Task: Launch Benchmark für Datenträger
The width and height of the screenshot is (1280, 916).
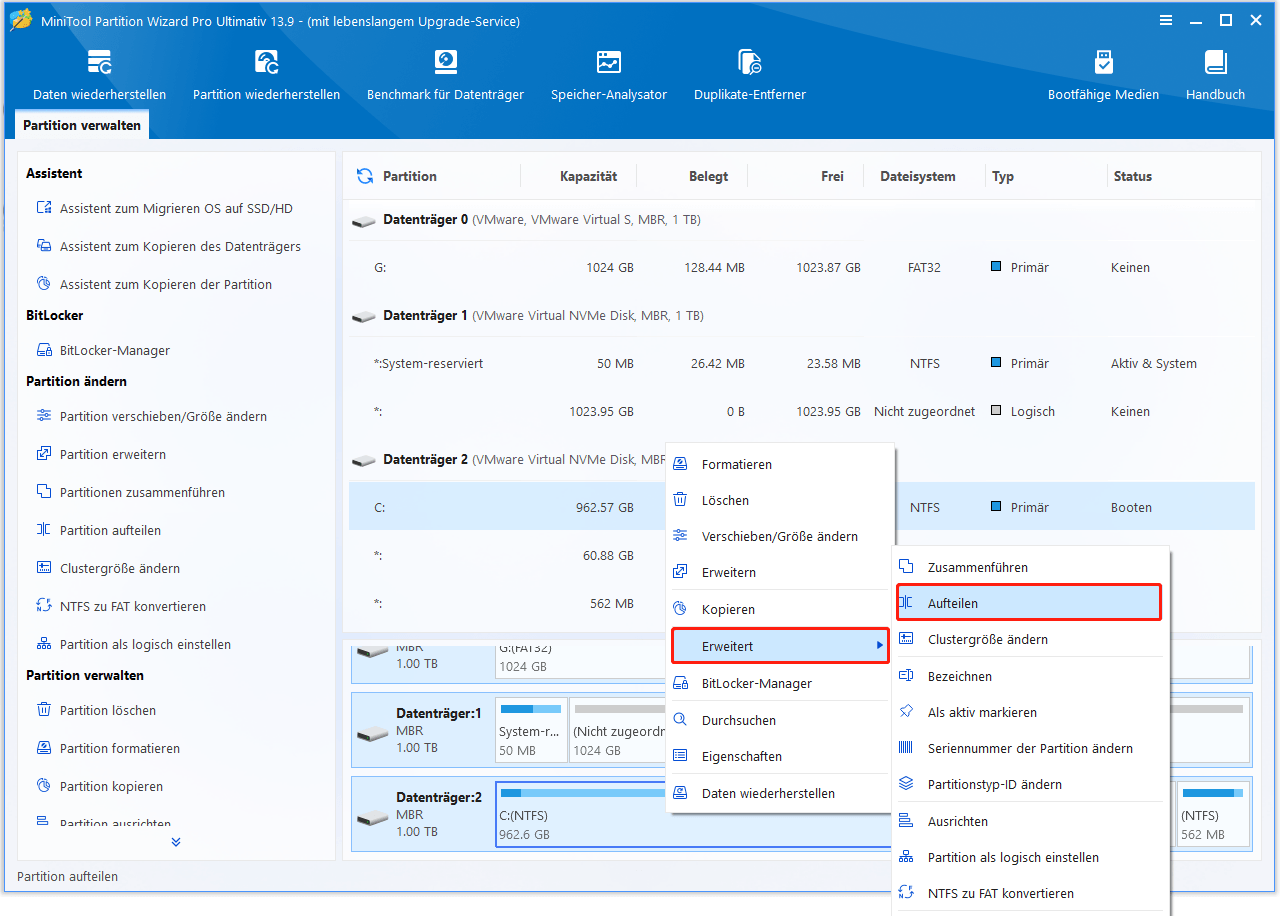Action: 445,75
